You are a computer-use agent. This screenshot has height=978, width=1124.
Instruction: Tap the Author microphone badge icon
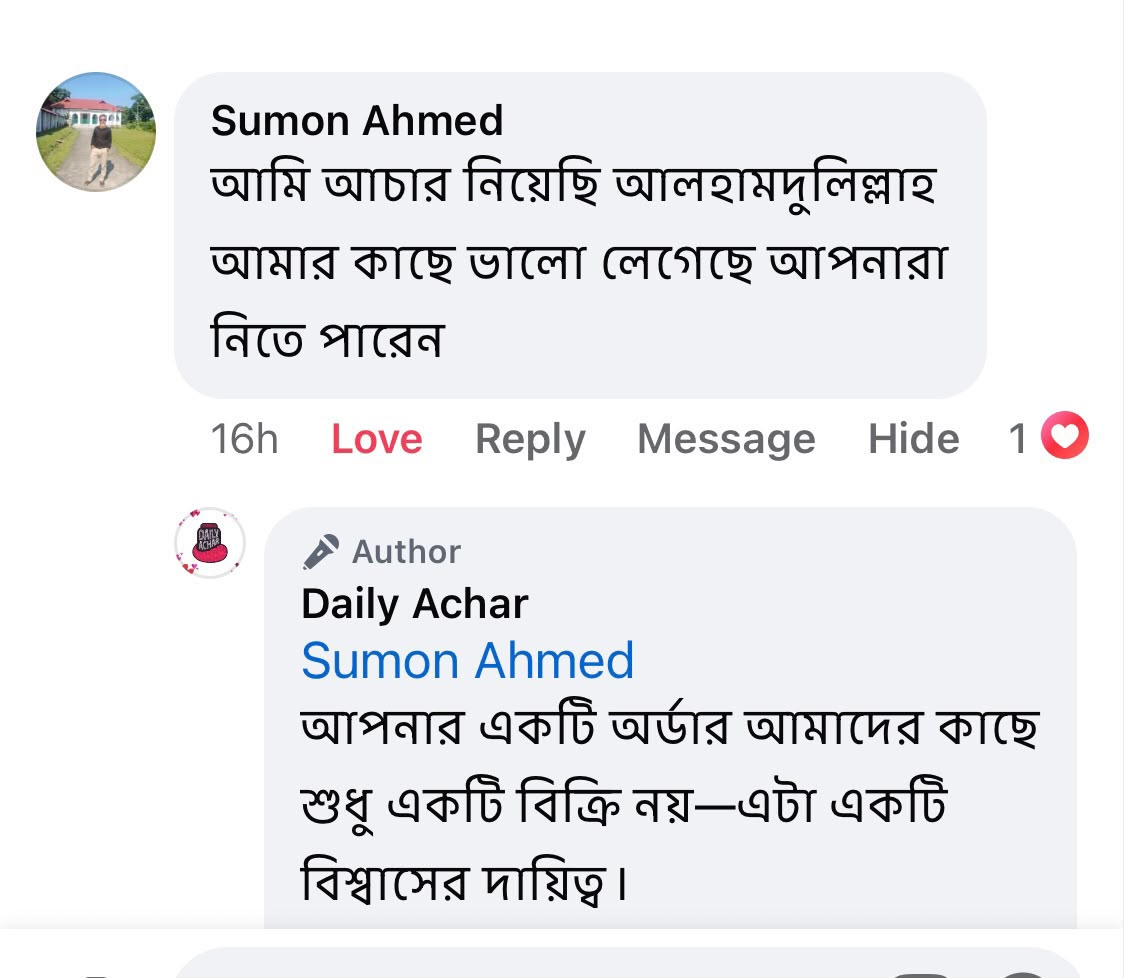(320, 552)
